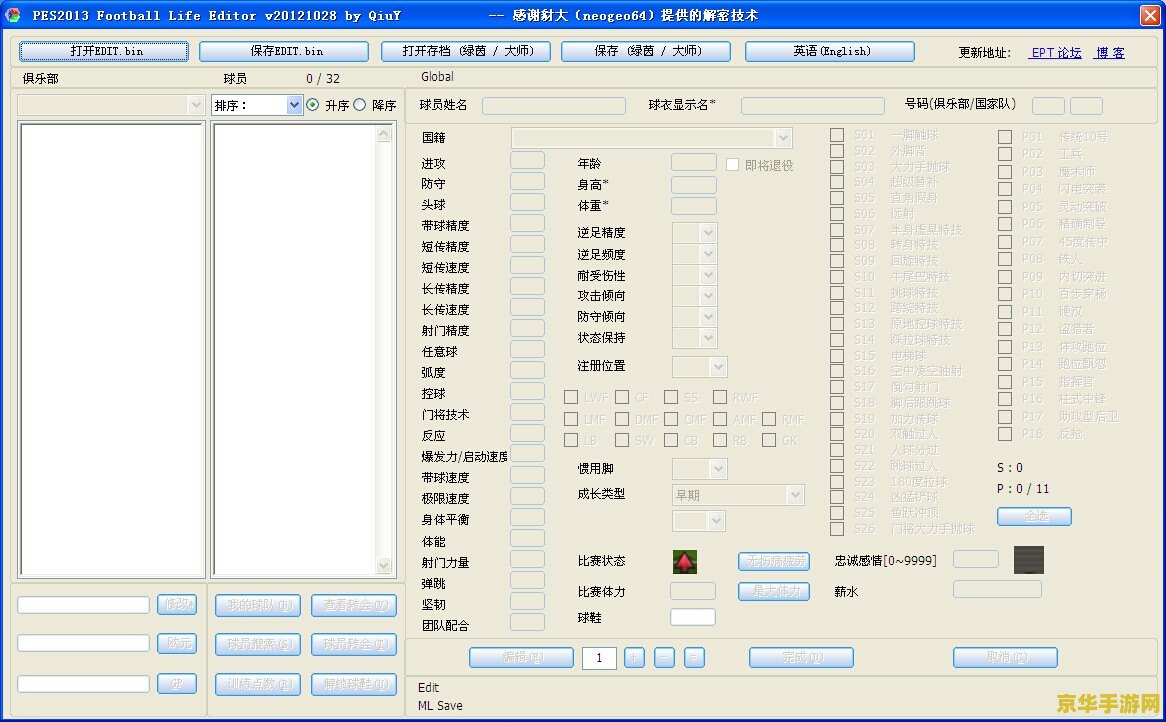Tick the 即将退役 checkbox
This screenshot has height=722, width=1166.
coord(732,165)
